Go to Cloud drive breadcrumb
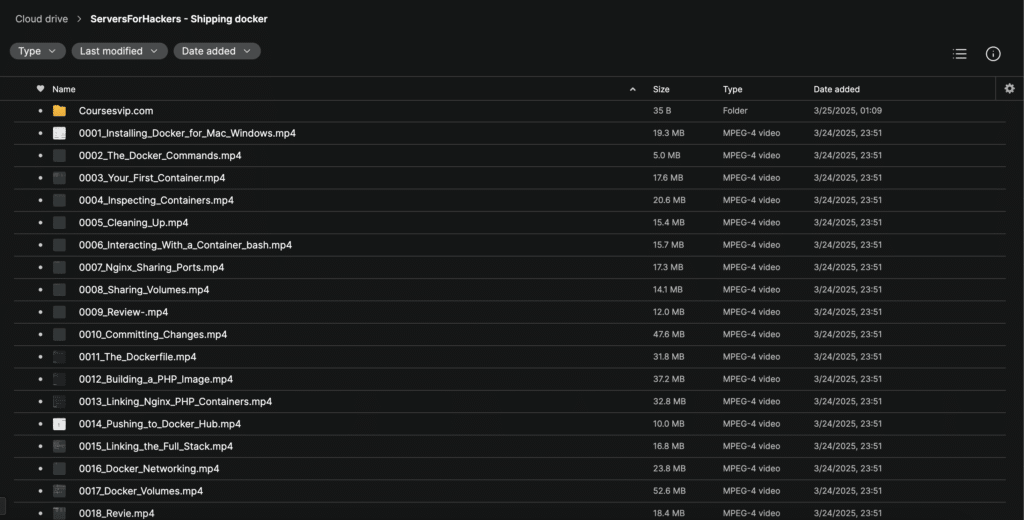This screenshot has width=1024, height=520. [x=42, y=19]
